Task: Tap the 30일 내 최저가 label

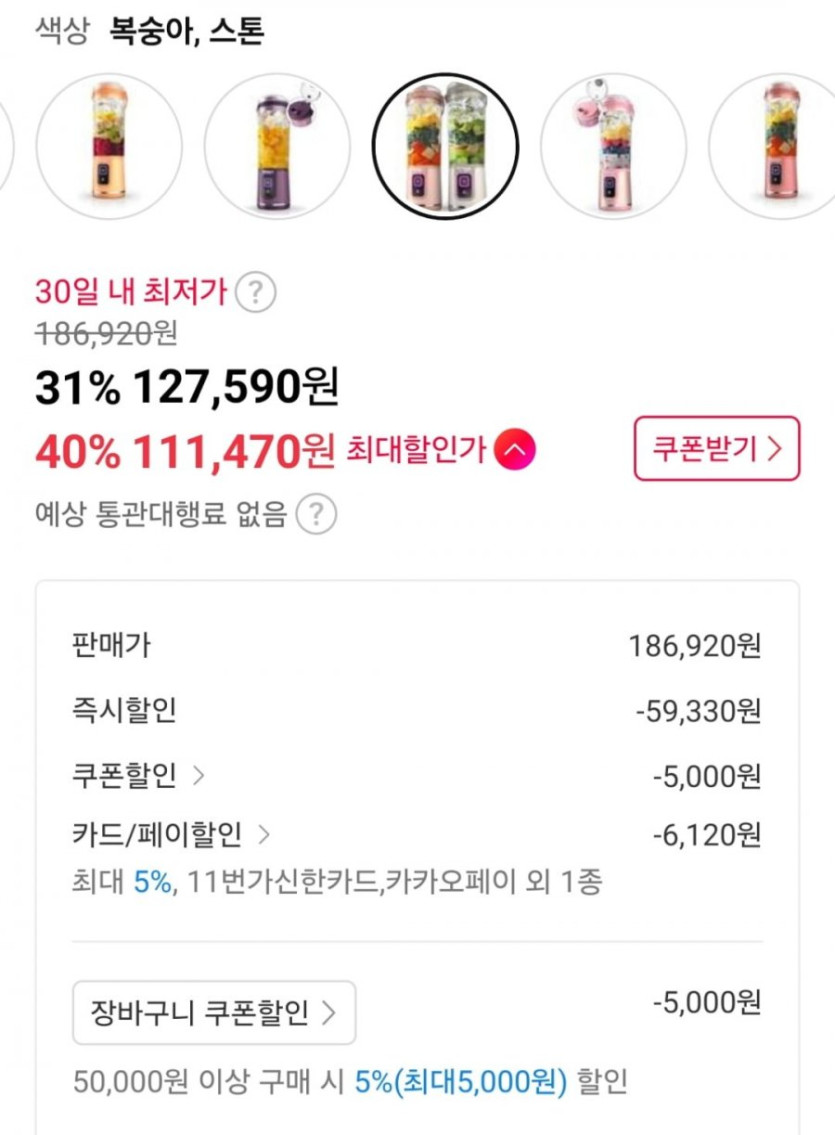Action: 130,293
